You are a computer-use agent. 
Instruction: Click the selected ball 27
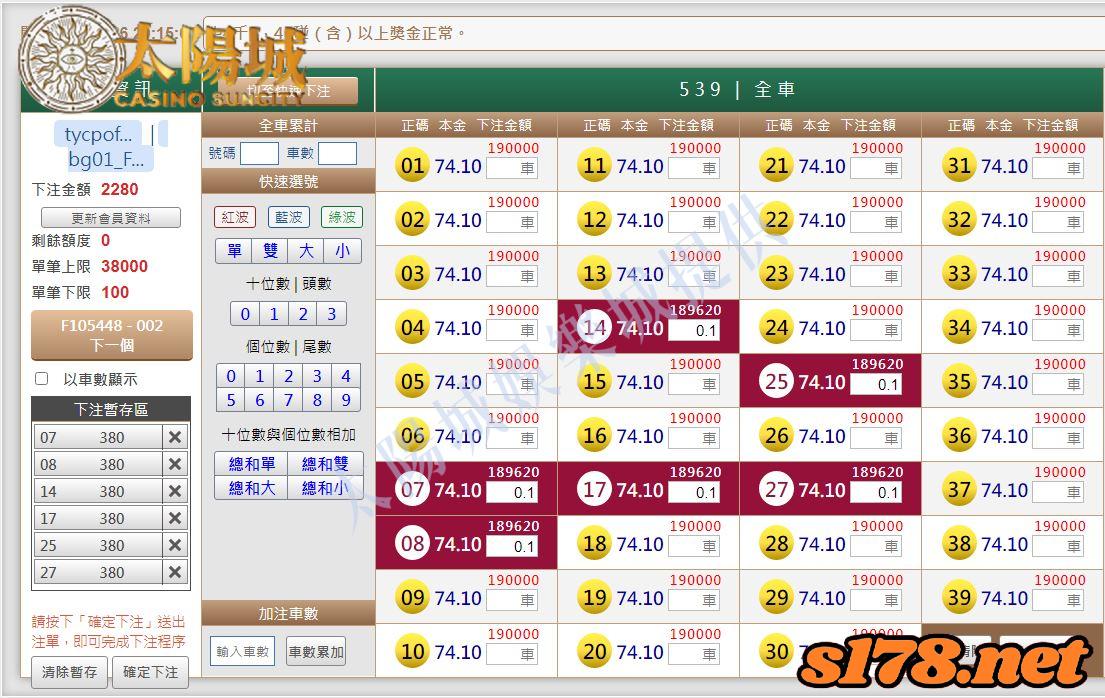tap(777, 489)
